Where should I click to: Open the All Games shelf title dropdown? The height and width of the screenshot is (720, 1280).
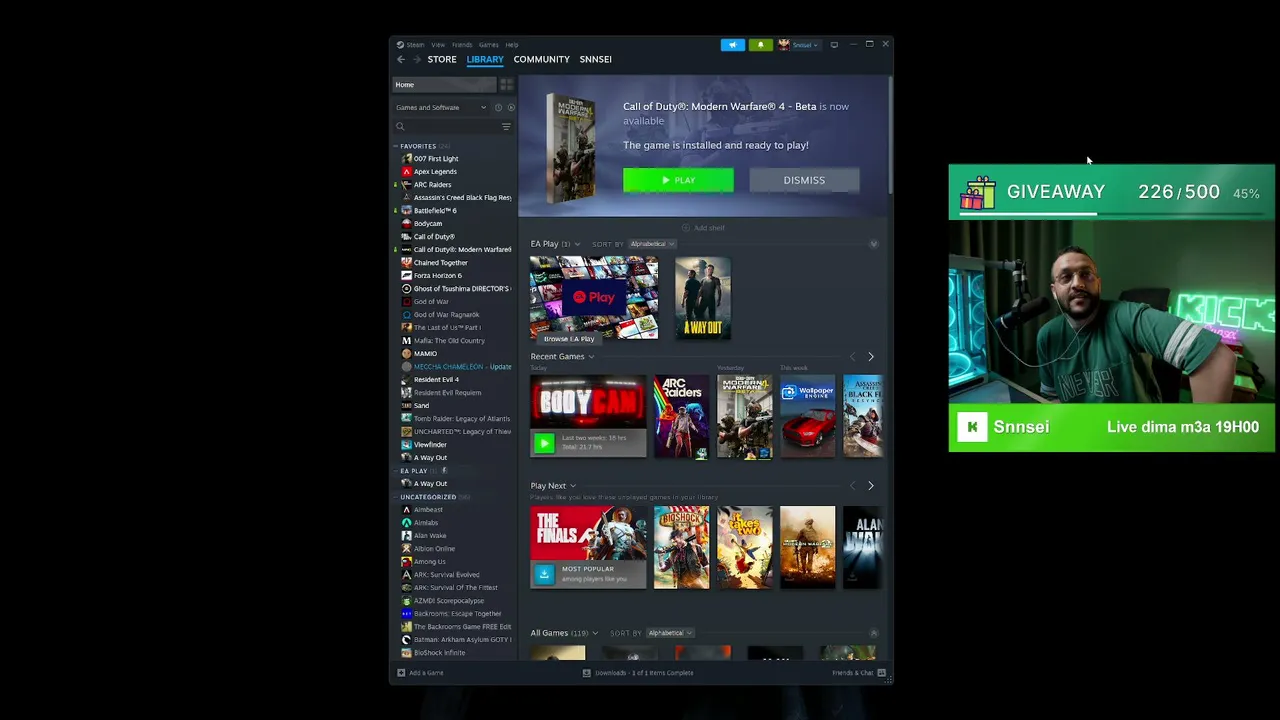click(x=595, y=633)
